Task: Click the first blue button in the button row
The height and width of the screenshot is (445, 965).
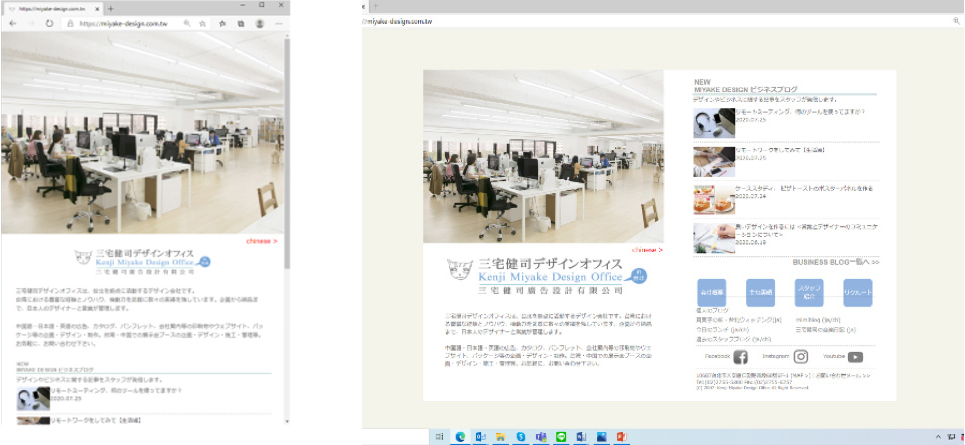Action: pyautogui.click(x=710, y=292)
